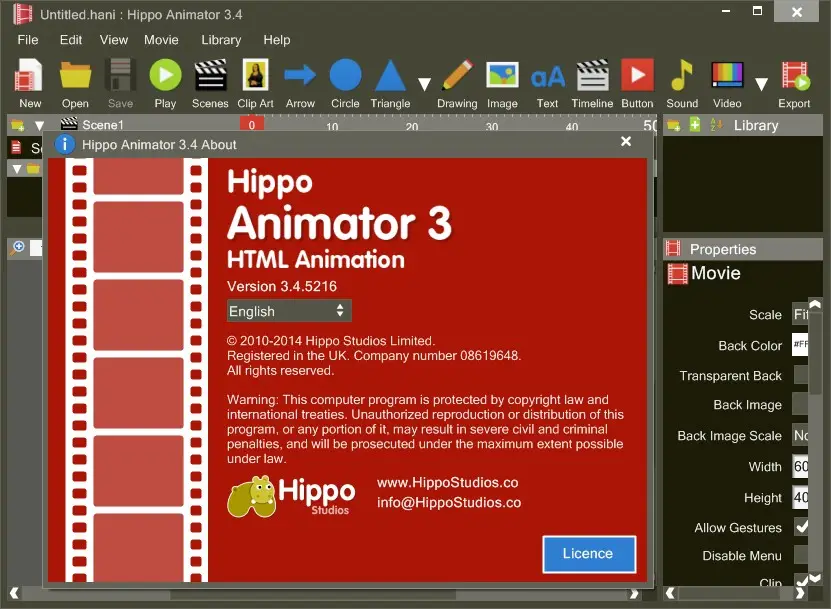
Task: Open the Scale property dropdown
Action: [800, 314]
